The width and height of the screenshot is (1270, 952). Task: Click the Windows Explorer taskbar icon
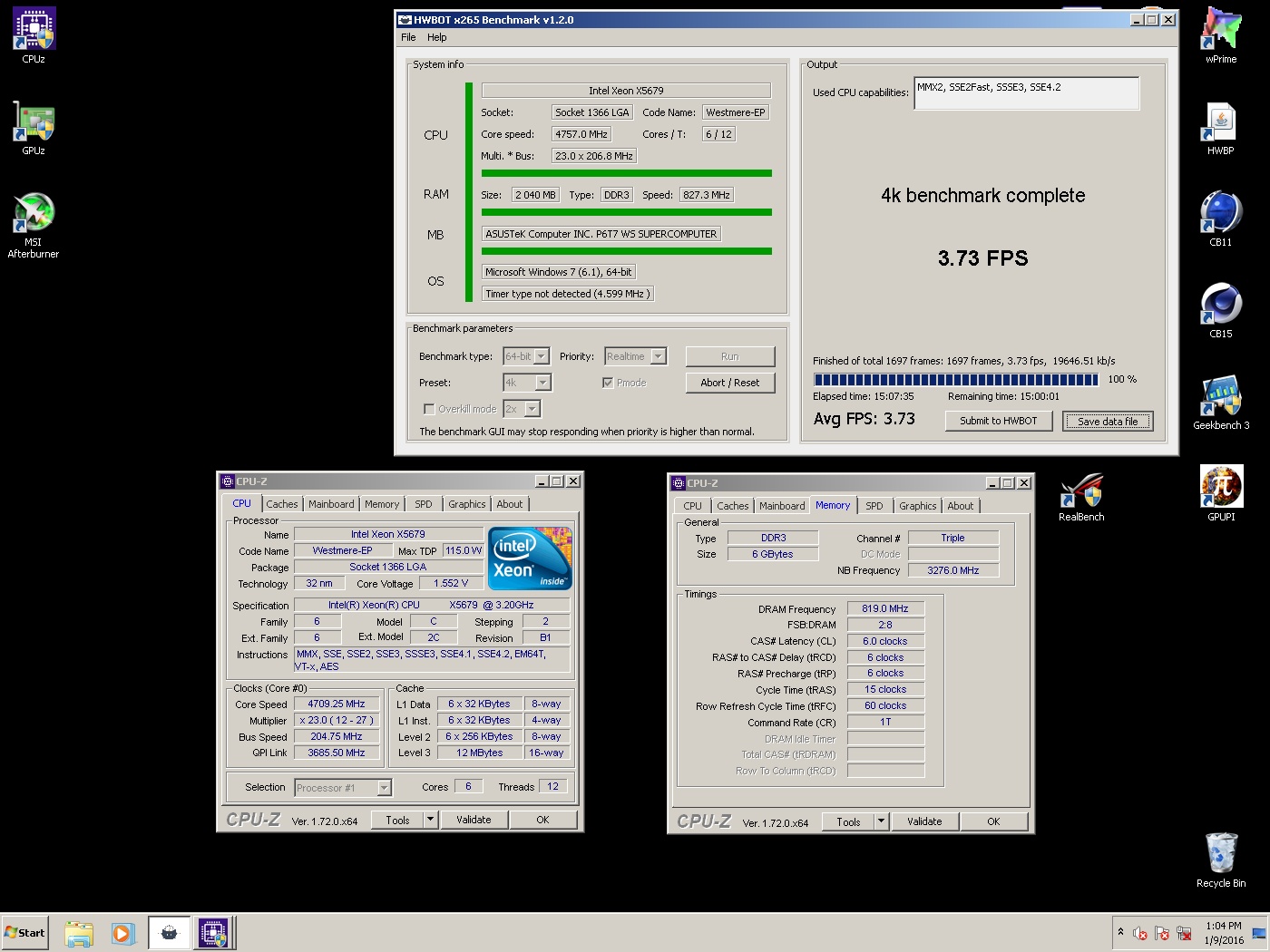(x=79, y=933)
